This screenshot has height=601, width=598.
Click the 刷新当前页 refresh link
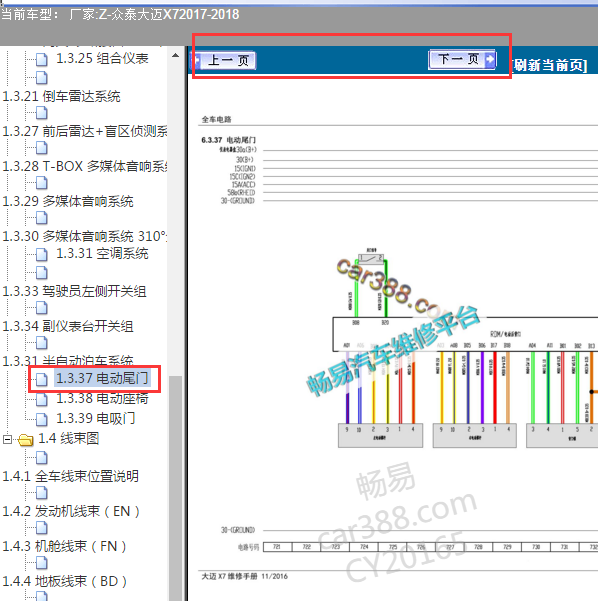(x=549, y=65)
